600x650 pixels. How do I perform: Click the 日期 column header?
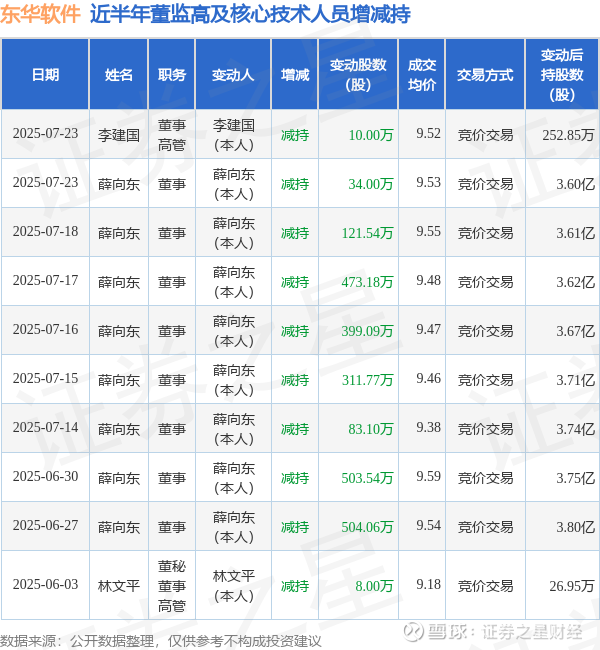(x=45, y=75)
